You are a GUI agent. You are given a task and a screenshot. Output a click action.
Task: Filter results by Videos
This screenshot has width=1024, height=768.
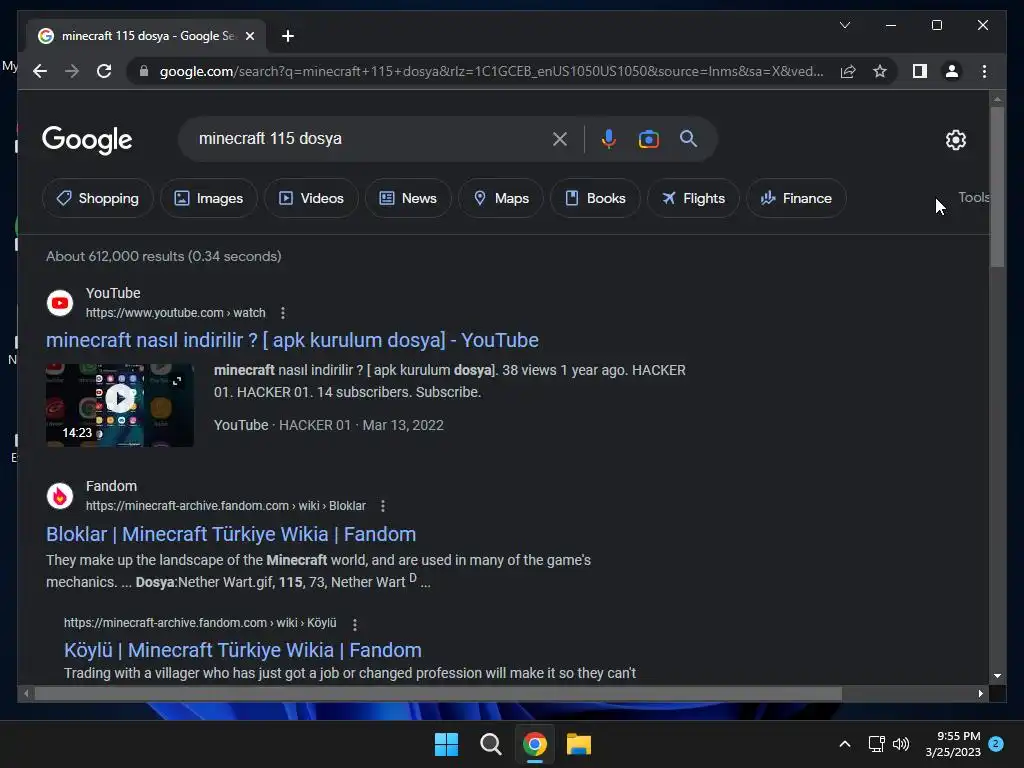(312, 198)
